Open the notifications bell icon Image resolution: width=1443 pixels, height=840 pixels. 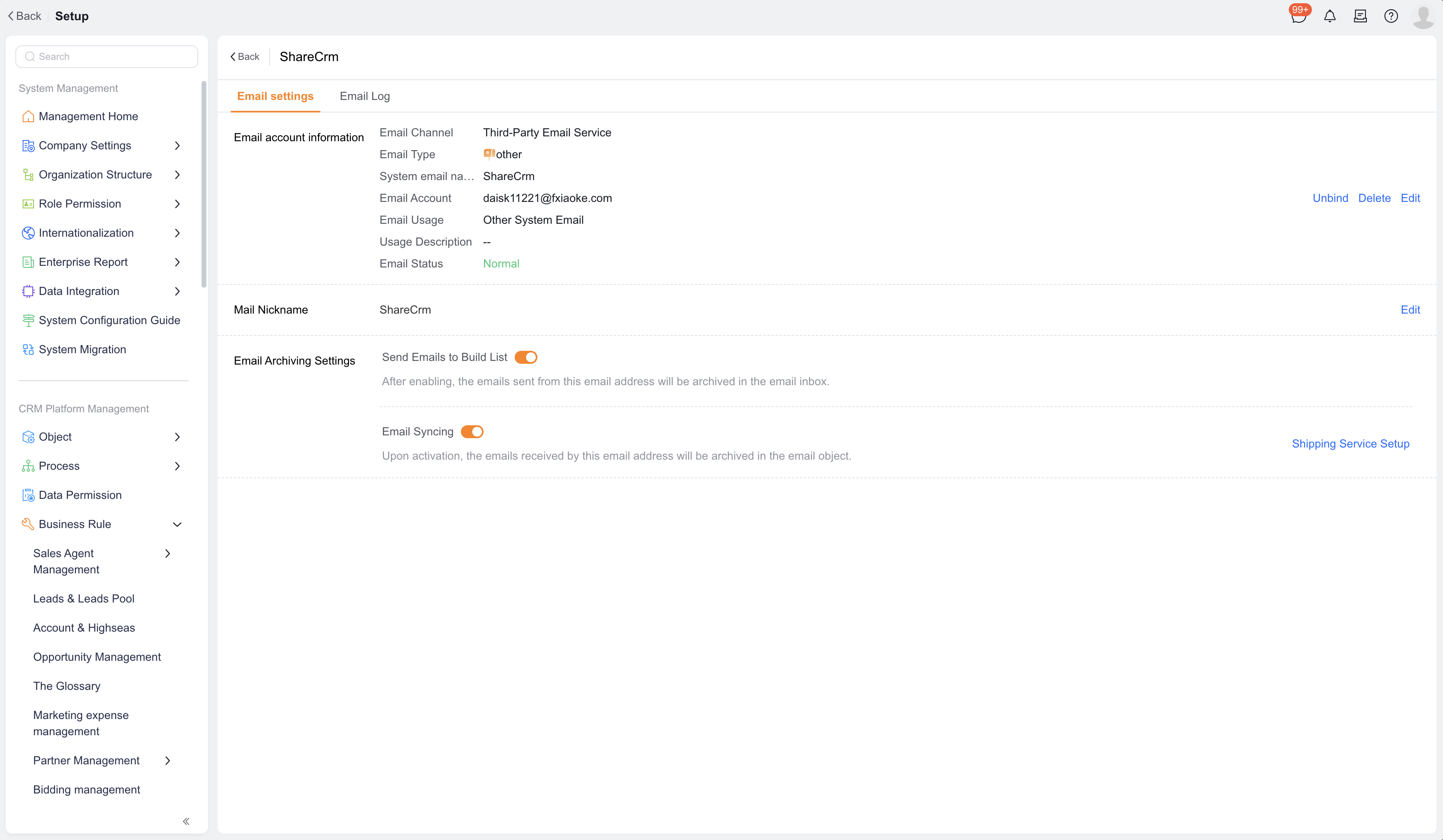coord(1330,16)
